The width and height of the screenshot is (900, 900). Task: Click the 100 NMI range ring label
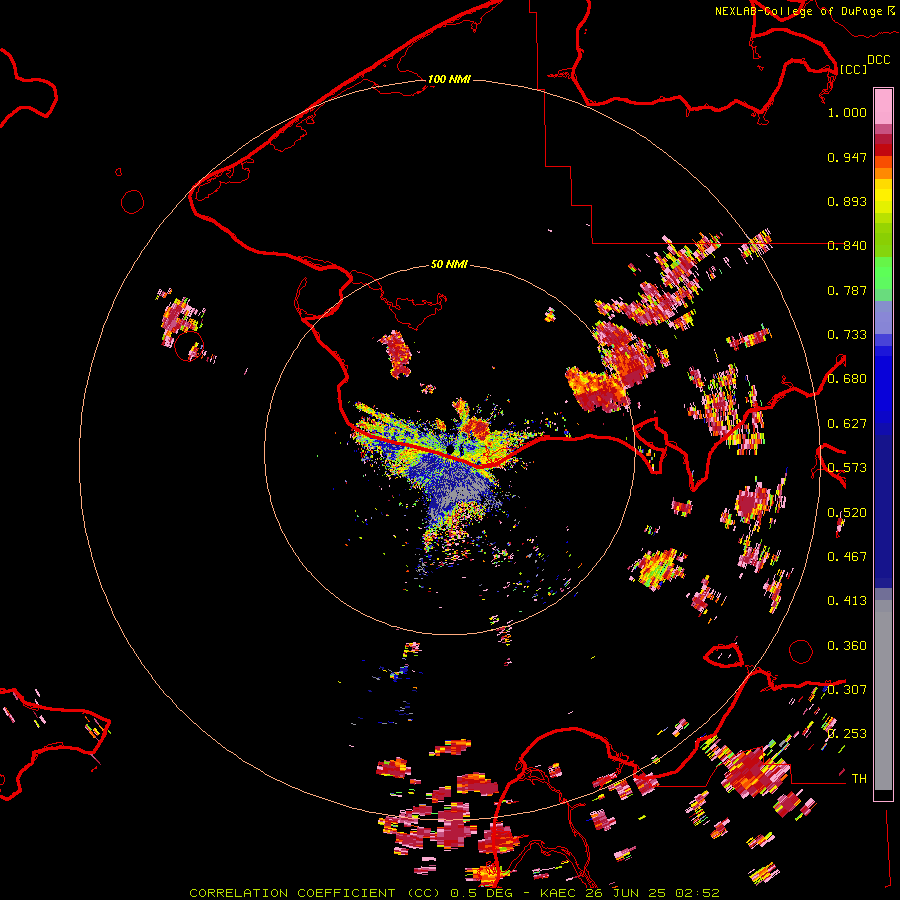(449, 79)
